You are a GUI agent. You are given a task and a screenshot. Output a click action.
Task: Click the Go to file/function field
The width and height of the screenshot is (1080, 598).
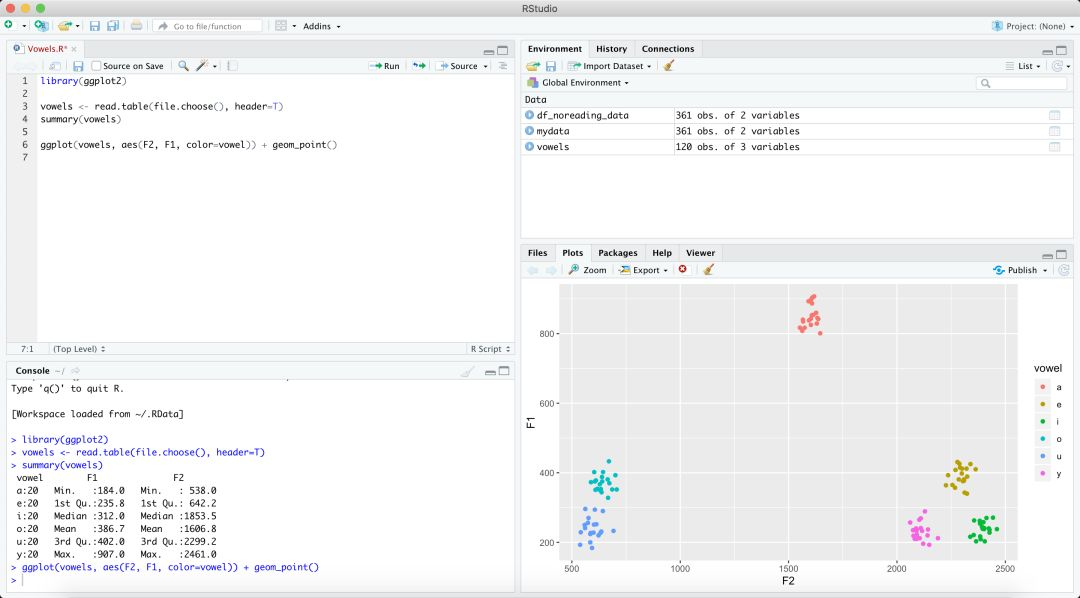click(x=208, y=26)
